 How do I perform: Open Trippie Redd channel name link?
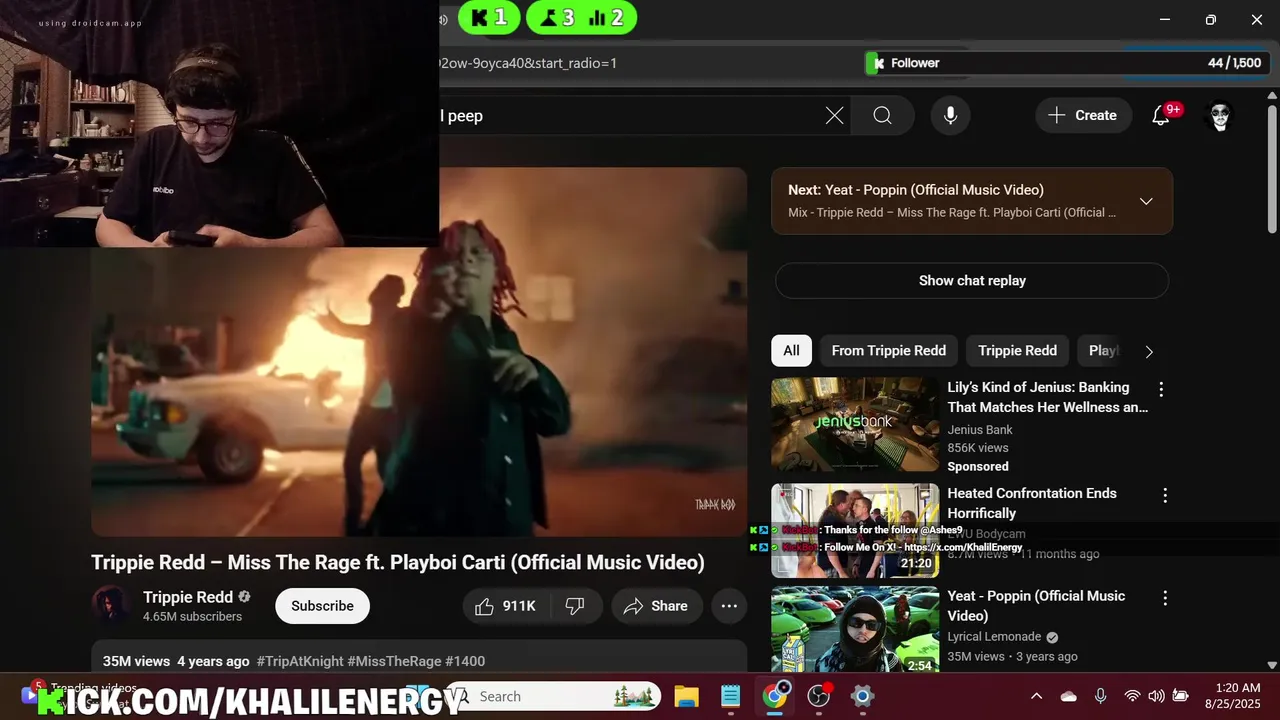(x=188, y=597)
